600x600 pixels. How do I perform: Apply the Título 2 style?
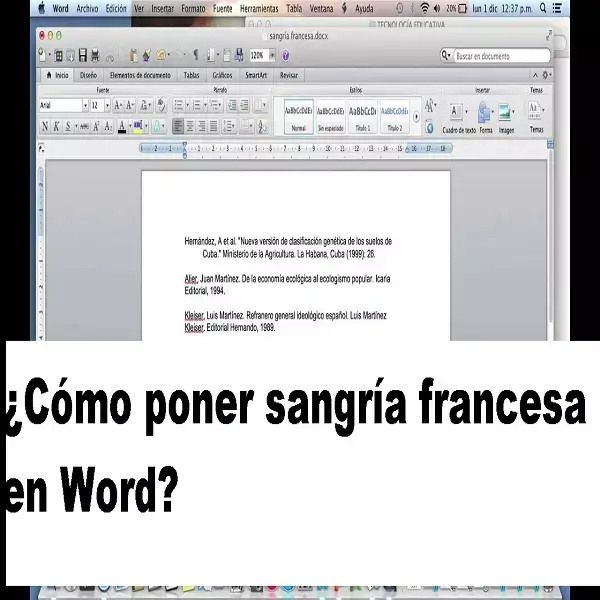click(395, 116)
